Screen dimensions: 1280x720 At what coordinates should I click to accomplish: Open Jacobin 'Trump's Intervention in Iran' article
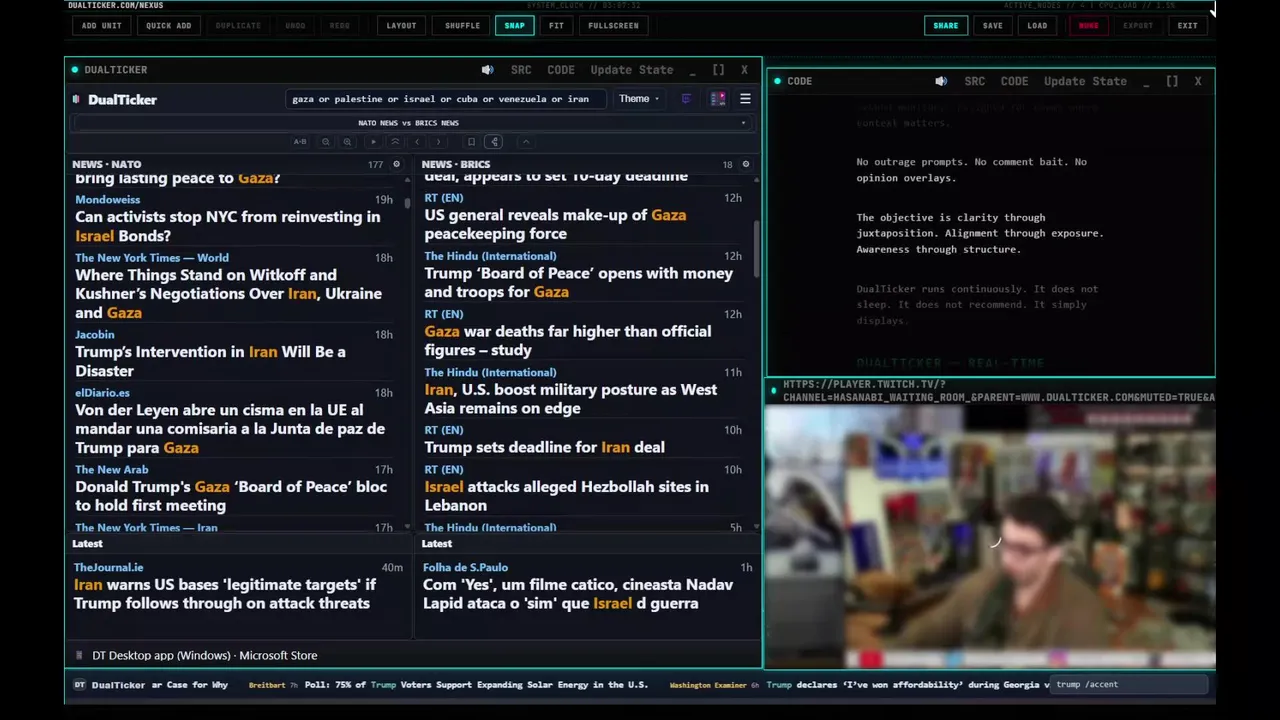point(210,361)
